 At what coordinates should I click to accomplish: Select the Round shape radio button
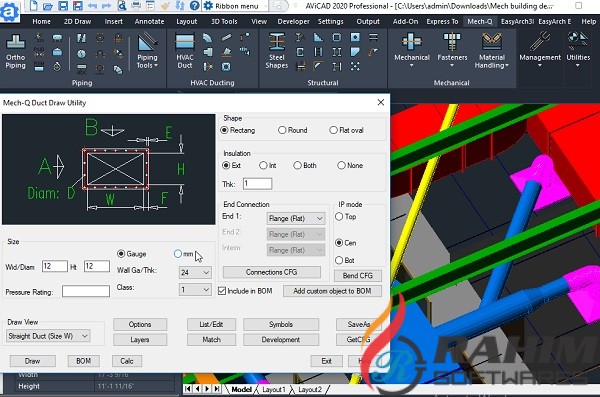[282, 130]
